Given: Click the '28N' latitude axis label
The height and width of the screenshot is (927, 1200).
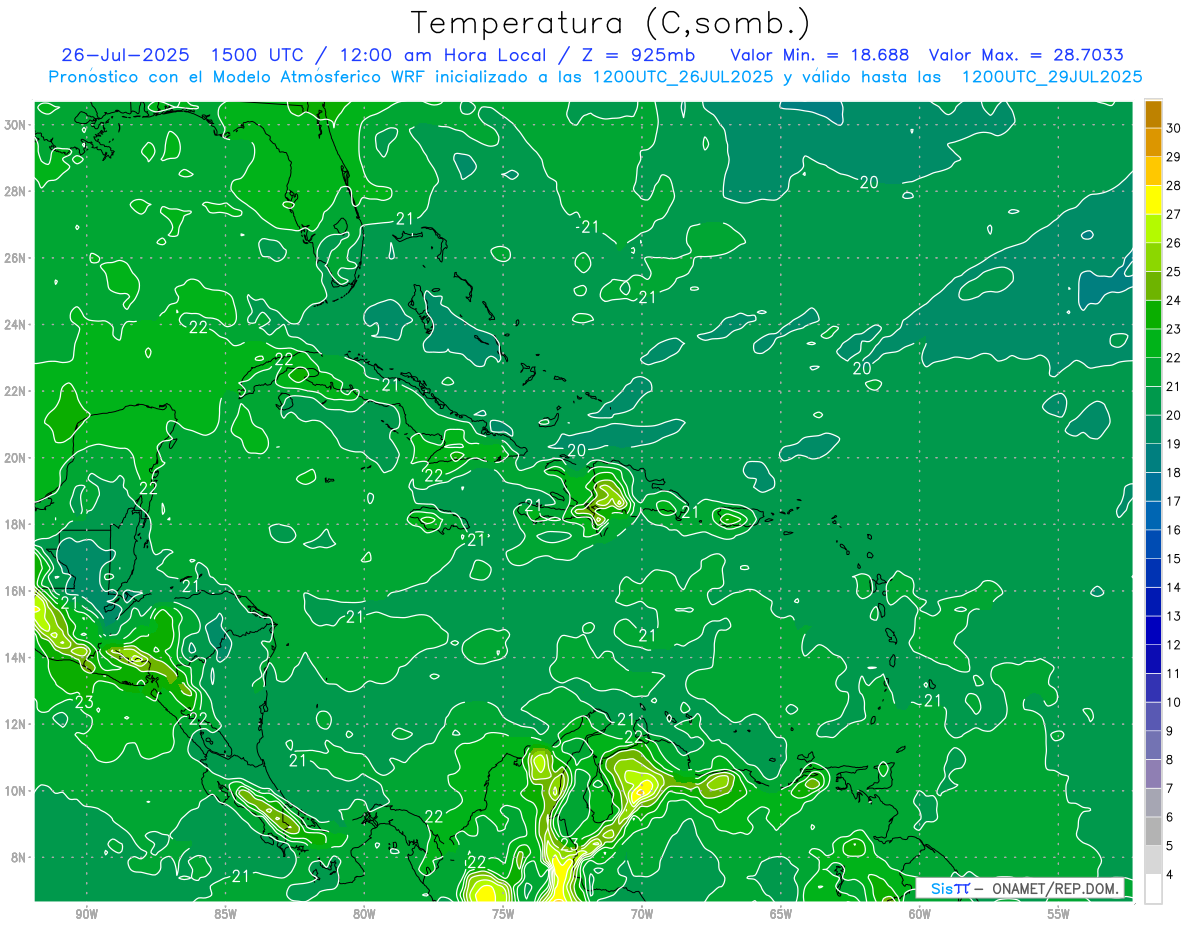Looking at the screenshot, I should click(16, 191).
